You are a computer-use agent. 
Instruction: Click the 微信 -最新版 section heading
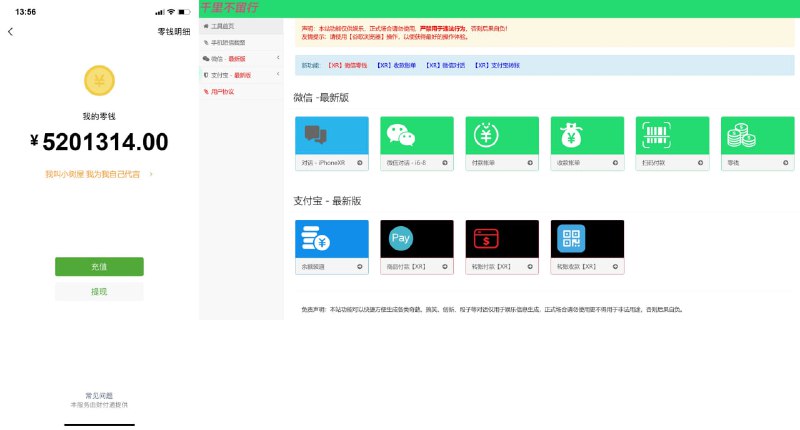[x=321, y=97]
